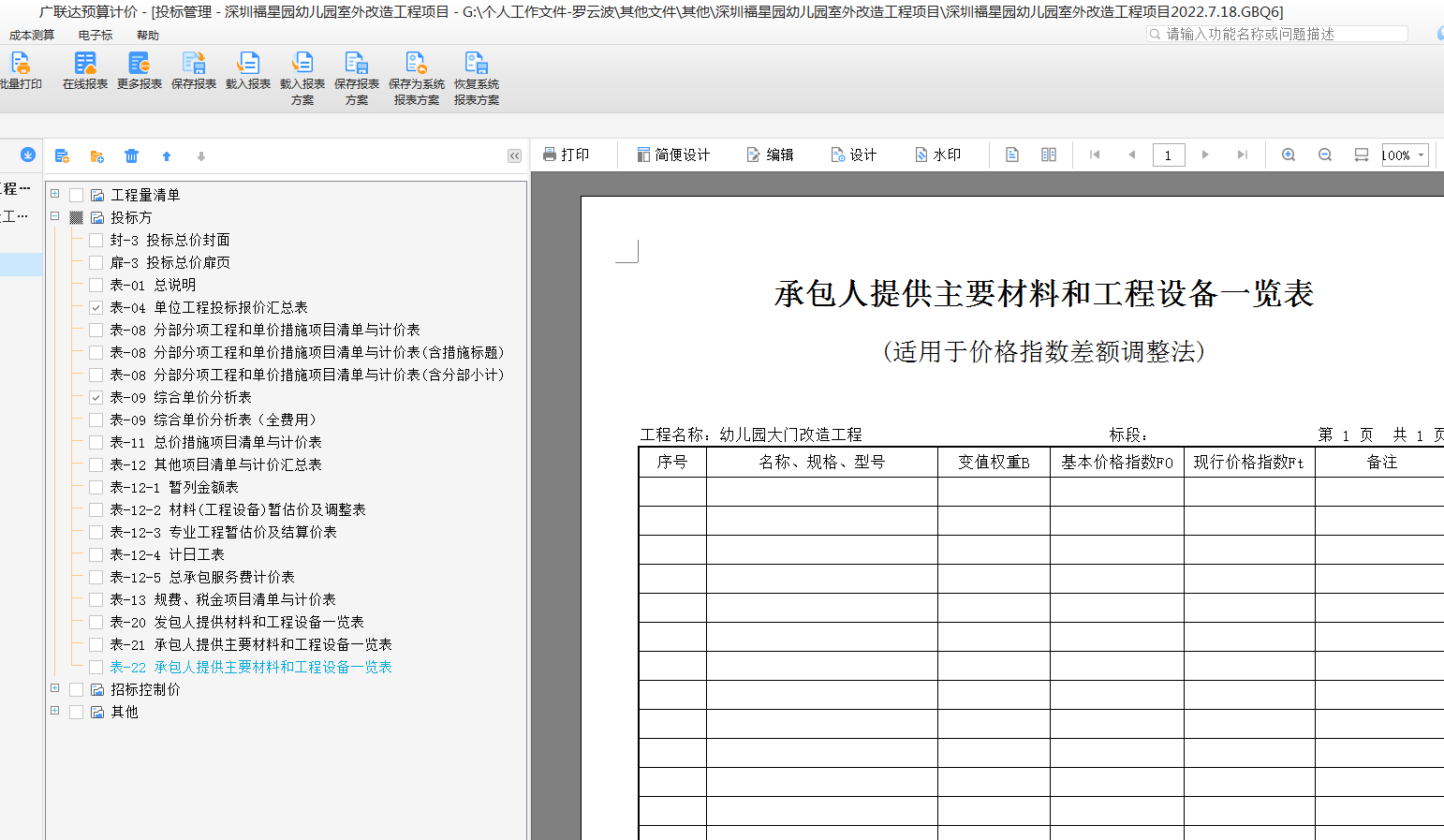
Task: Click the 编辑 edit button
Action: (770, 155)
